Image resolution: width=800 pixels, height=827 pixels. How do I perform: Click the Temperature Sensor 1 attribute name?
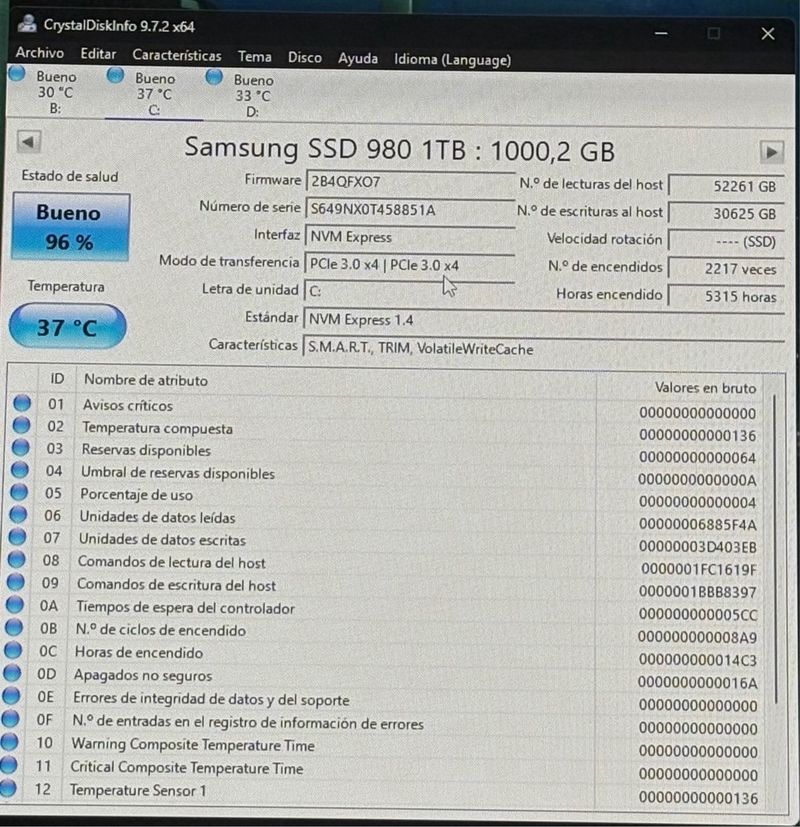[x=138, y=790]
